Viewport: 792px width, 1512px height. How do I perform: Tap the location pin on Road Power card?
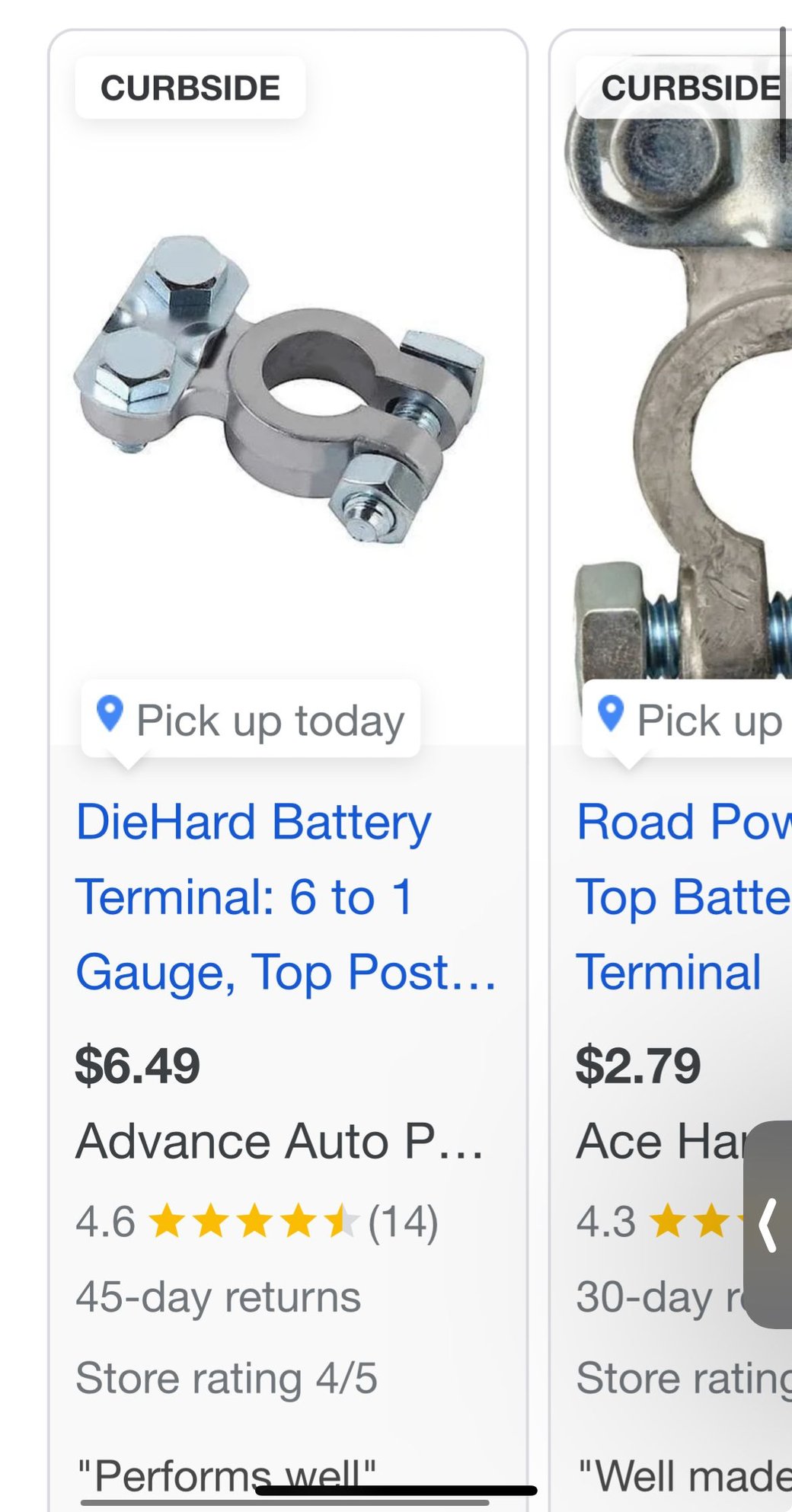[611, 714]
